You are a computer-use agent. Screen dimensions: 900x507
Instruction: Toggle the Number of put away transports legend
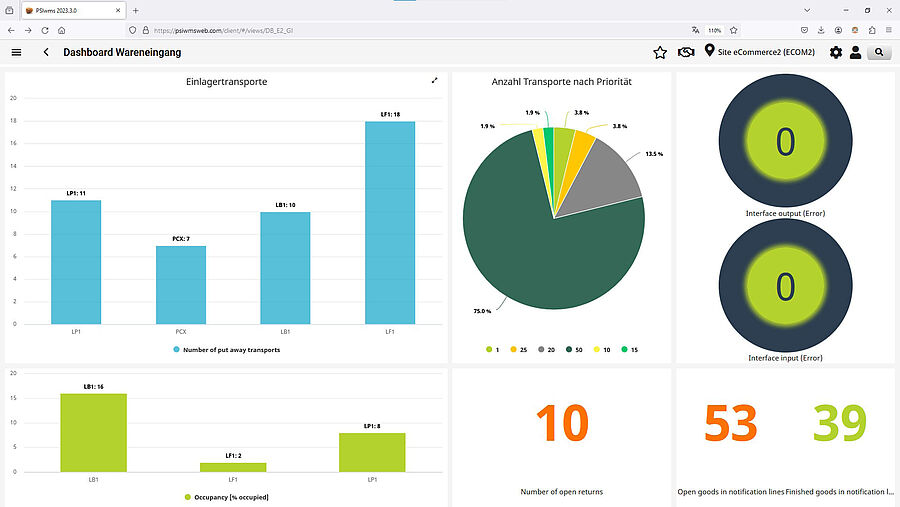pos(226,349)
